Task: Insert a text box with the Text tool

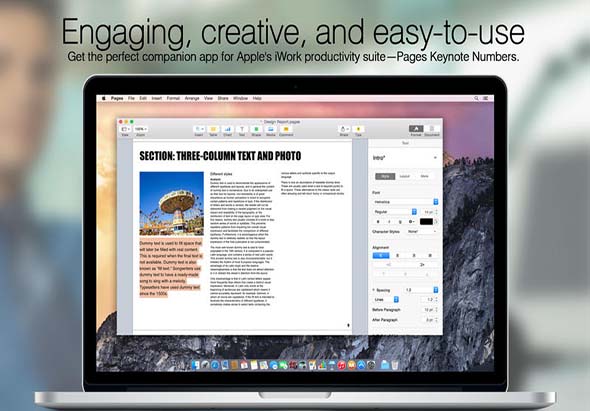Action: pos(242,129)
